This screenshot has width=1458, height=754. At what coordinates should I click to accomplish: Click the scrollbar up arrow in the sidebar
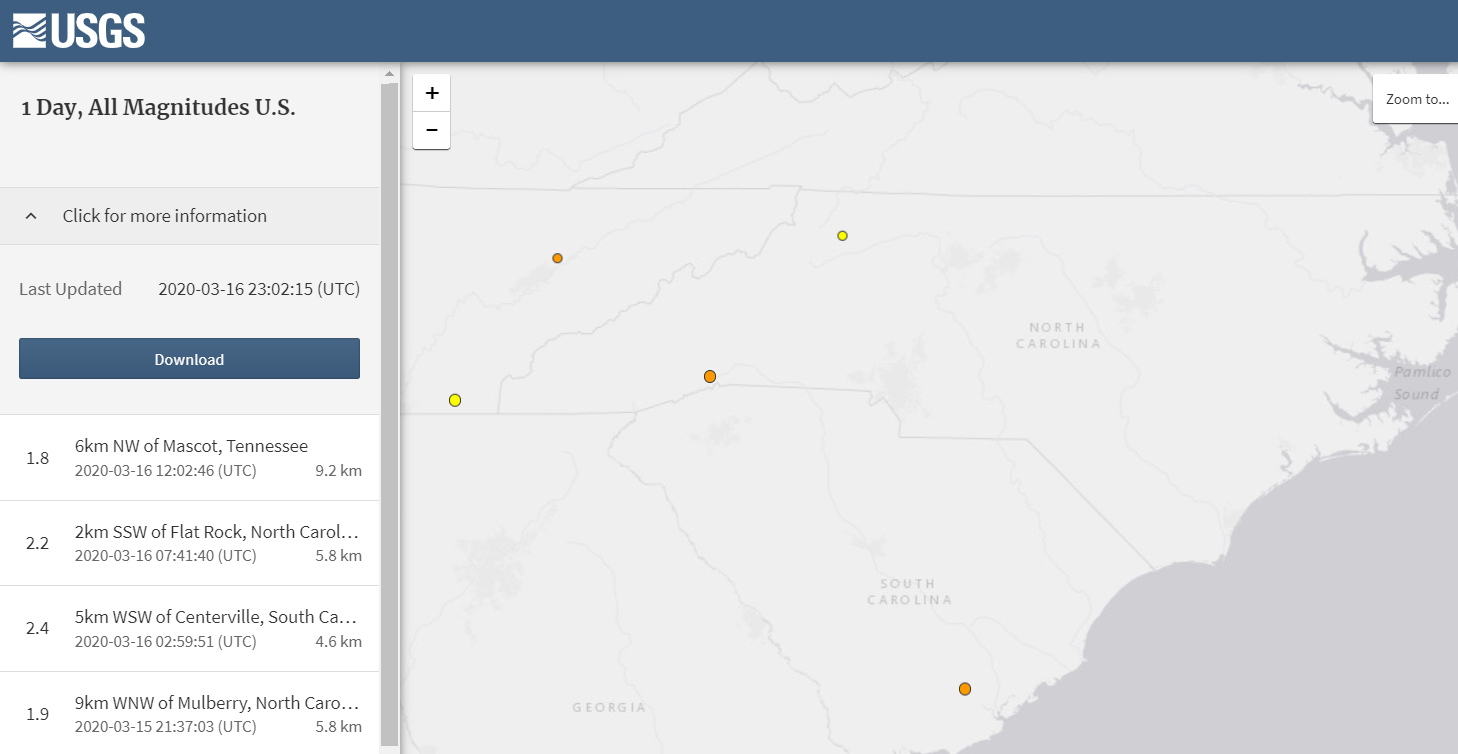[390, 73]
